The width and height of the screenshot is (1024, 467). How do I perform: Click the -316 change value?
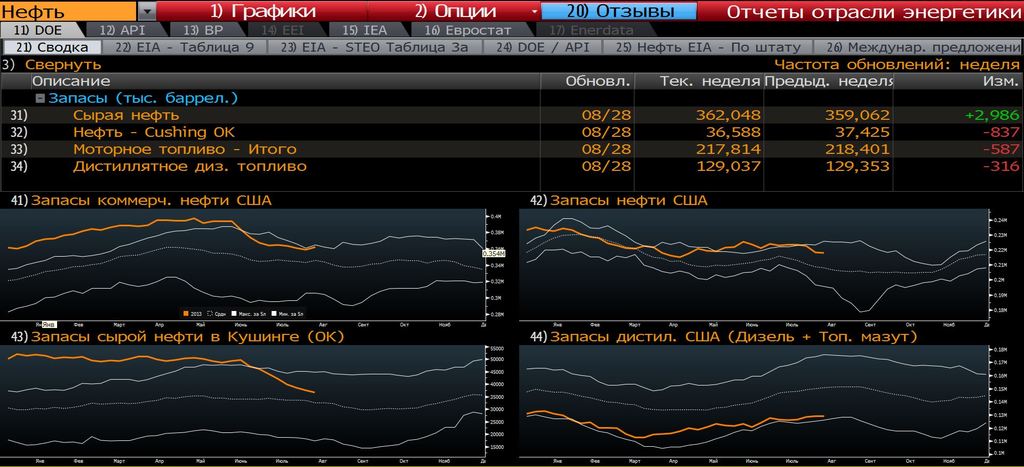(1000, 166)
